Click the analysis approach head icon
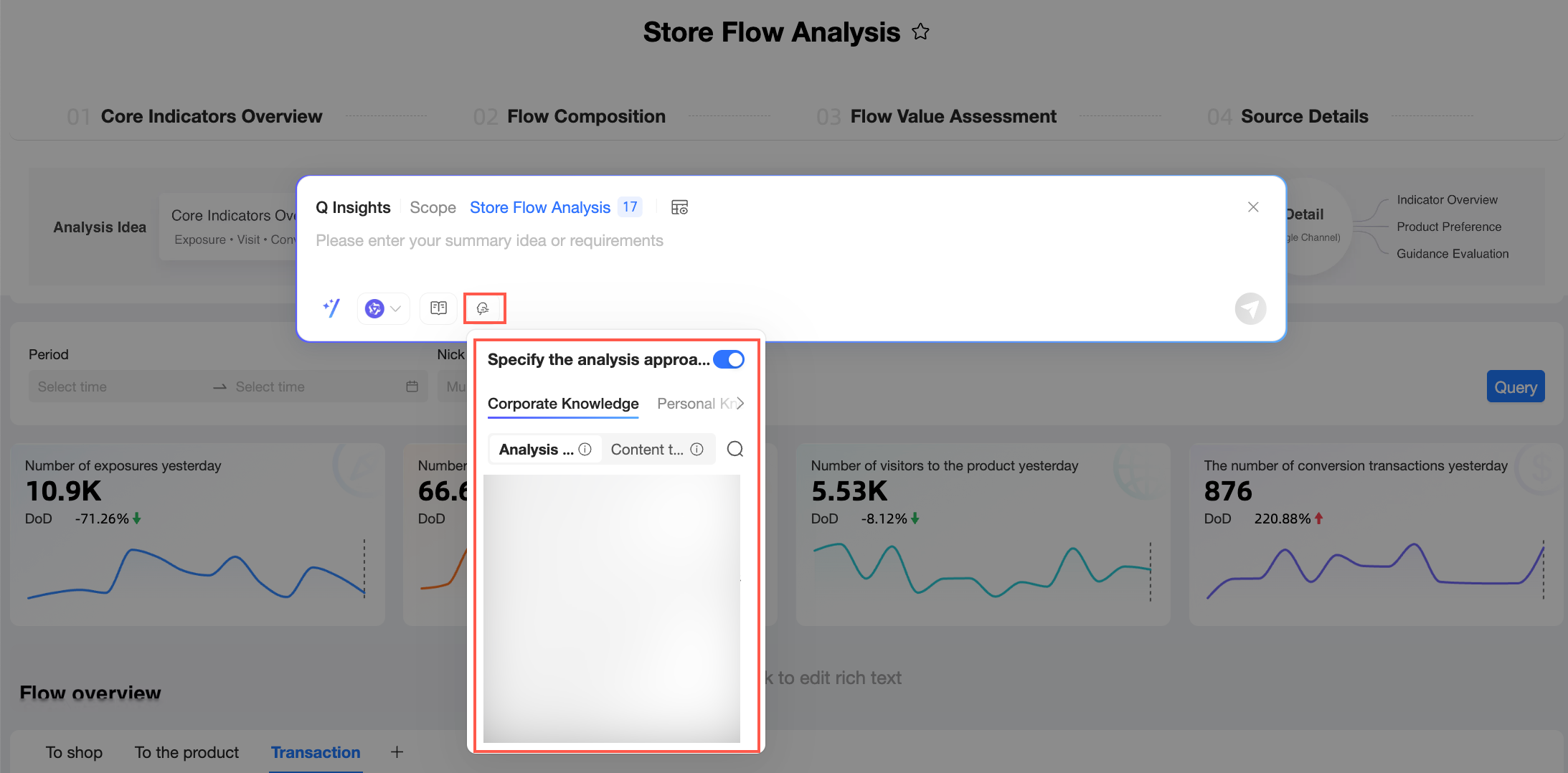 click(x=483, y=308)
